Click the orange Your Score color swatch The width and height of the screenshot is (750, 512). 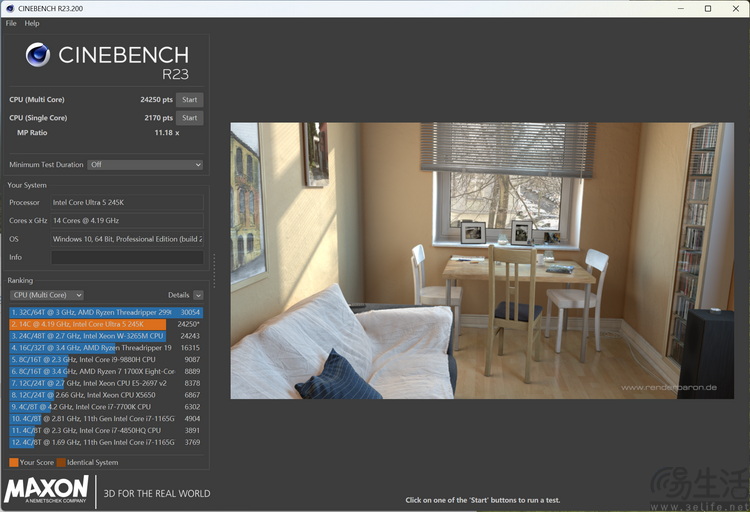pos(14,462)
